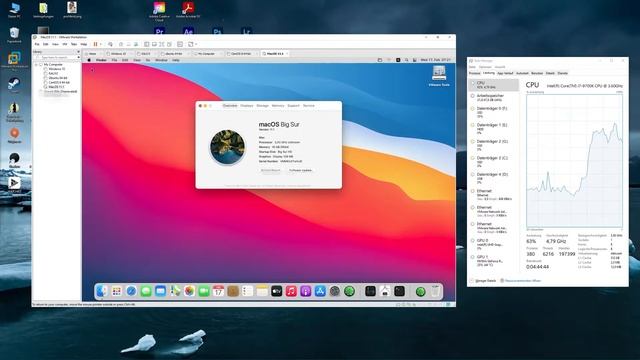The image size is (640, 360).
Task: Open FaceTime in the dock
Action: (204, 291)
